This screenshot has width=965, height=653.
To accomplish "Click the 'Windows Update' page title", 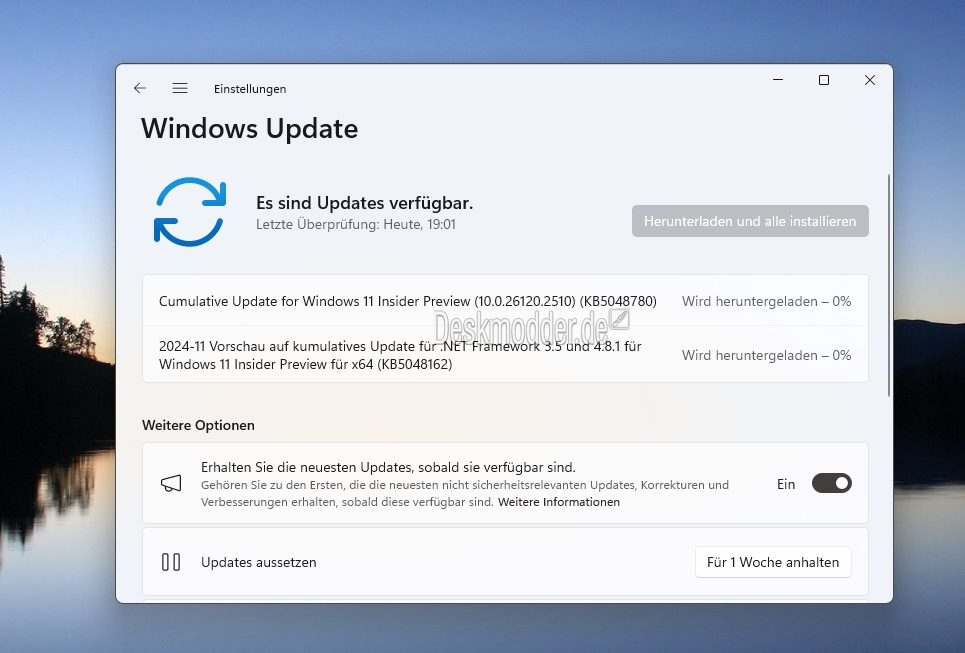I will [x=249, y=129].
